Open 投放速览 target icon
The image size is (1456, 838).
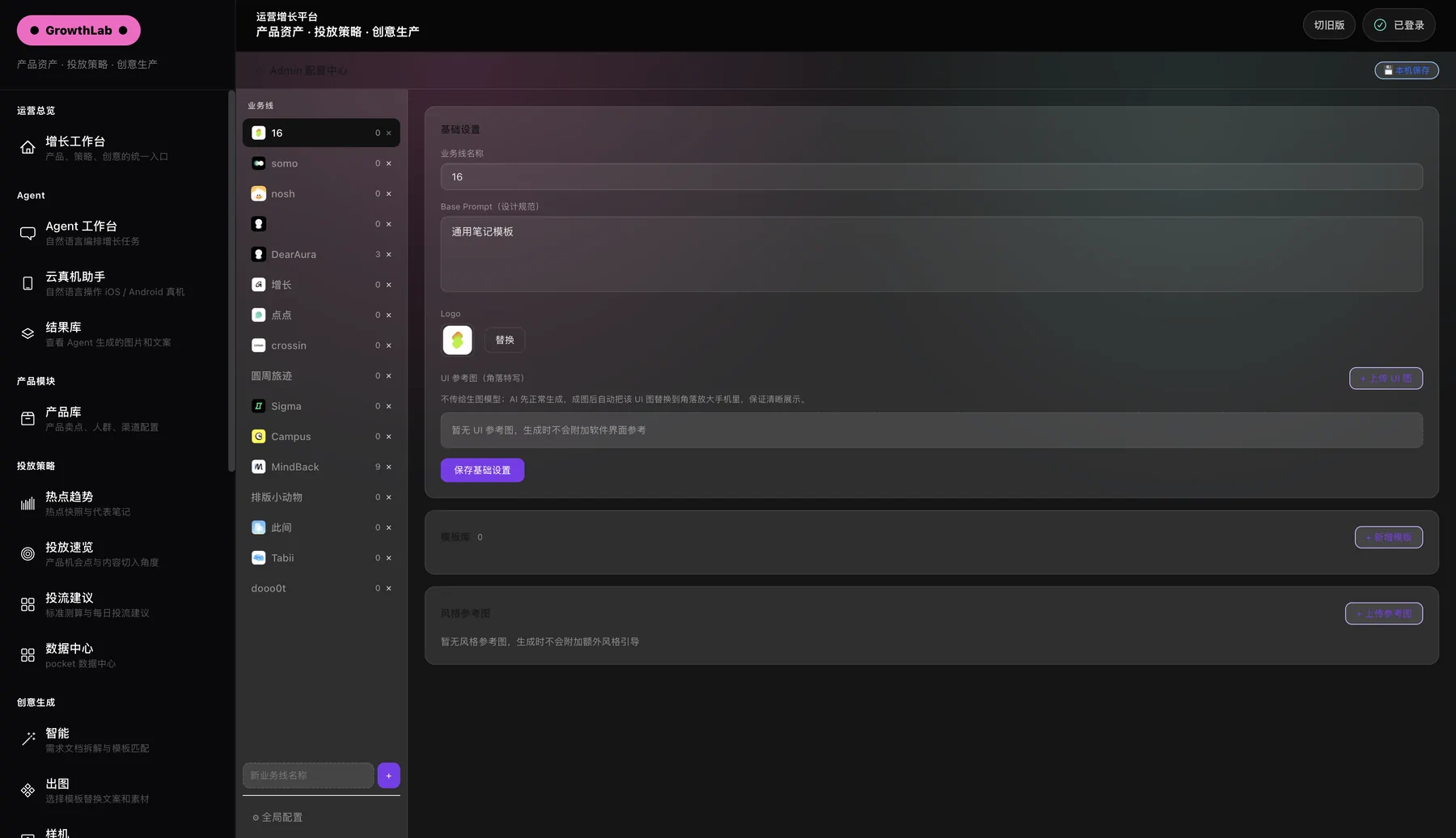tap(28, 554)
